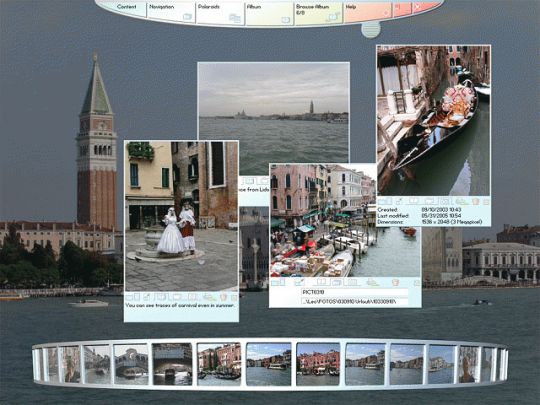Click the open book icon under gondola photo

click(x=413, y=201)
